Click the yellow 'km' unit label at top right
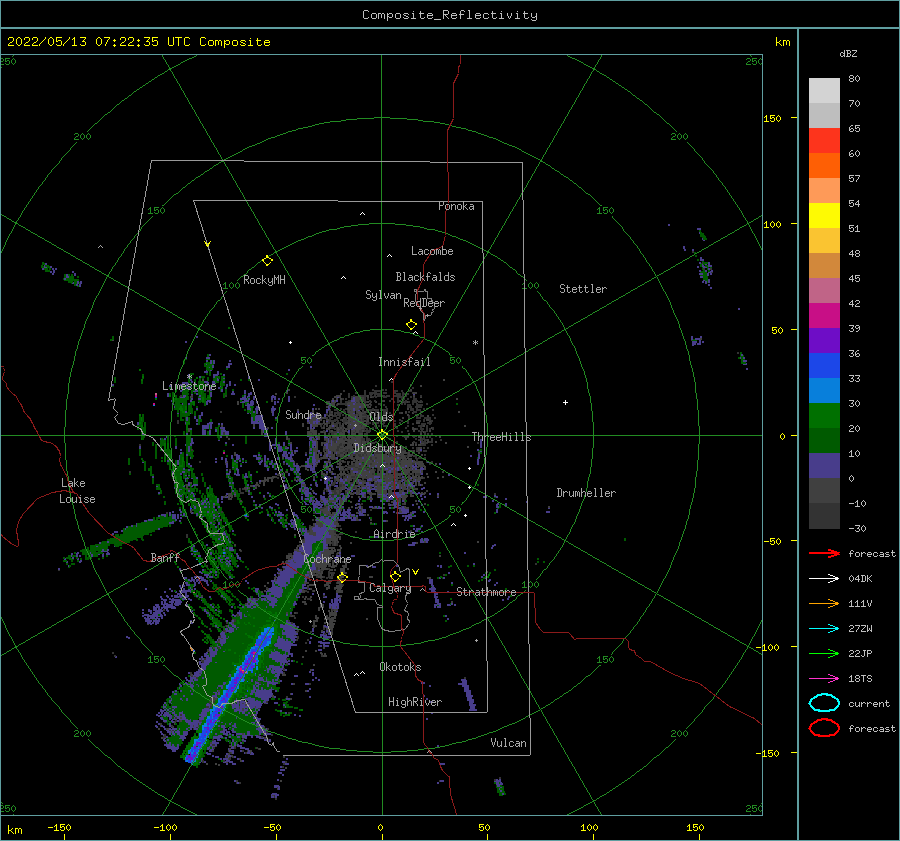Screen dimensions: 900x841 [x=782, y=42]
